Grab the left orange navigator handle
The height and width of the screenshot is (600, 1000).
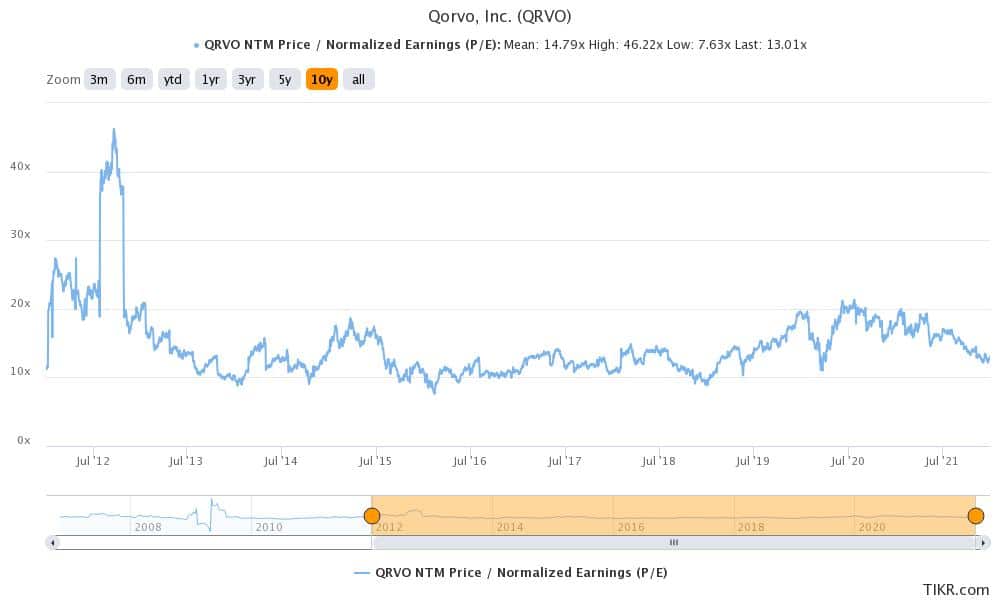[372, 516]
